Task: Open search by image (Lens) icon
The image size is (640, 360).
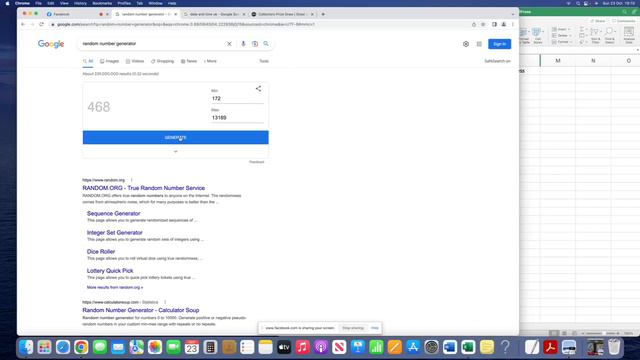Action: click(x=255, y=44)
